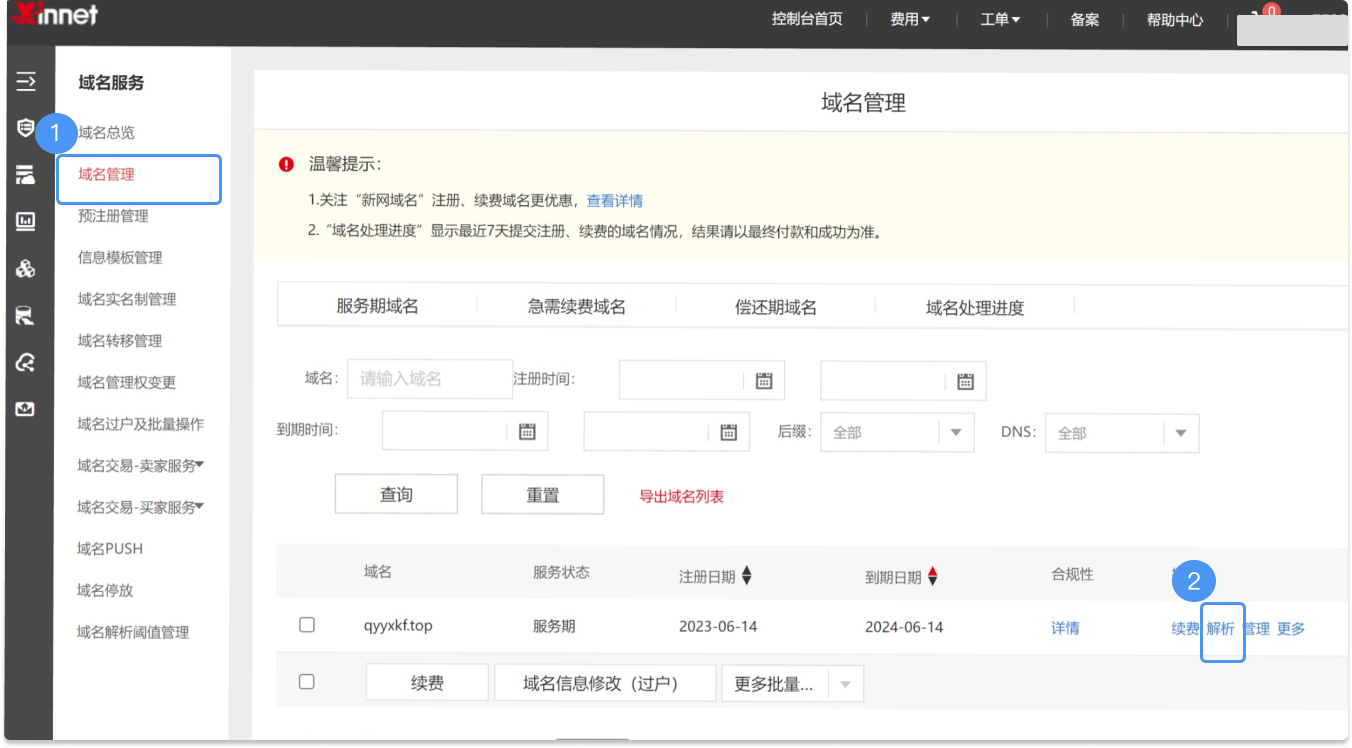Expand 域名交易-卖家服务 submenu
The height and width of the screenshot is (748, 1352).
[141, 465]
